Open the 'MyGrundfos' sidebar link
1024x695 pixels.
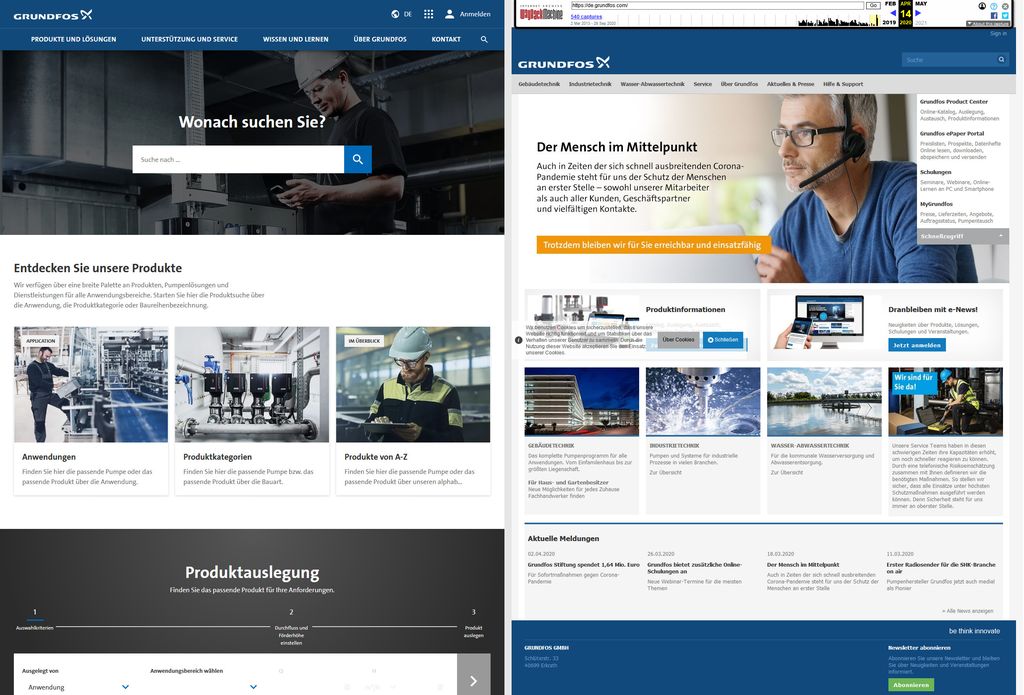pos(936,204)
